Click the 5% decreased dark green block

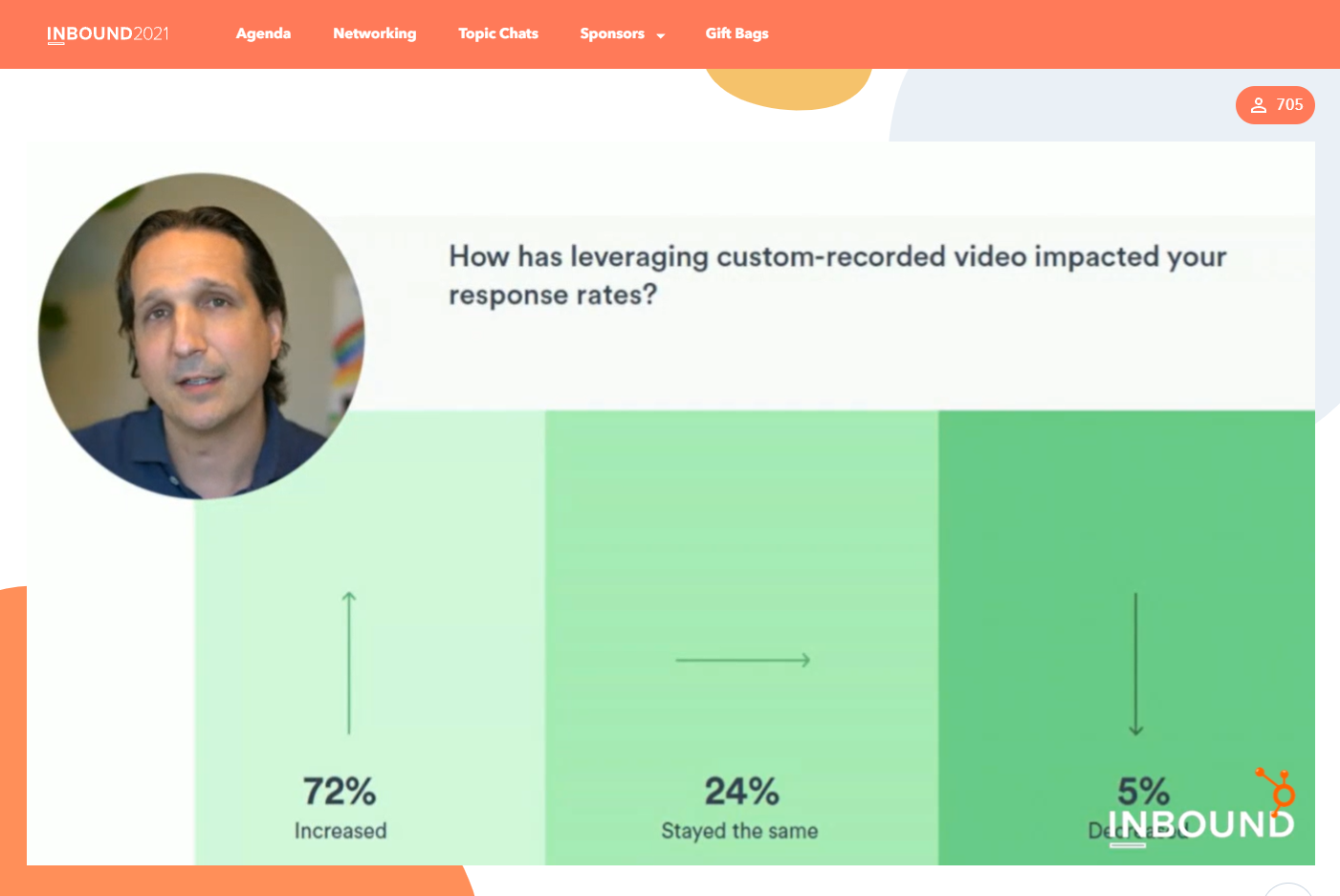pos(1127,638)
